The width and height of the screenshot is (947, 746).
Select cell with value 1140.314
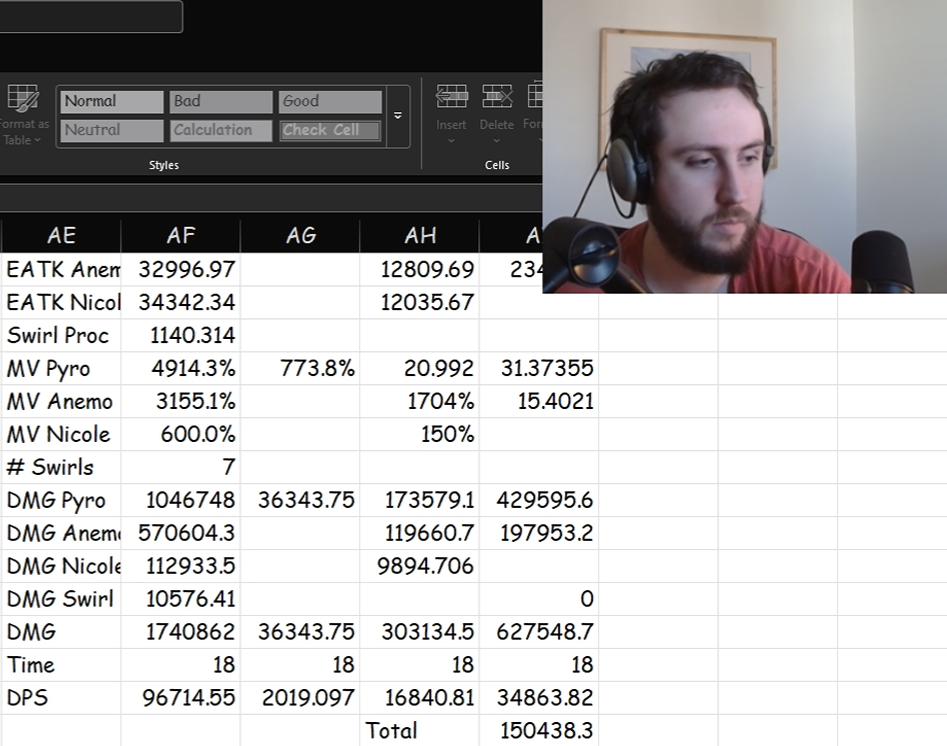click(x=181, y=335)
